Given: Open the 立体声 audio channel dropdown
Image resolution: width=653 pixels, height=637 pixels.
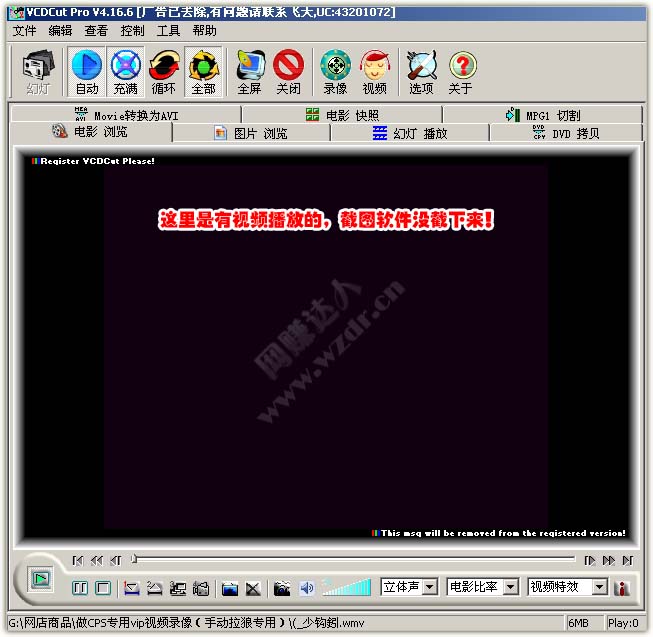Looking at the screenshot, I should [x=409, y=587].
